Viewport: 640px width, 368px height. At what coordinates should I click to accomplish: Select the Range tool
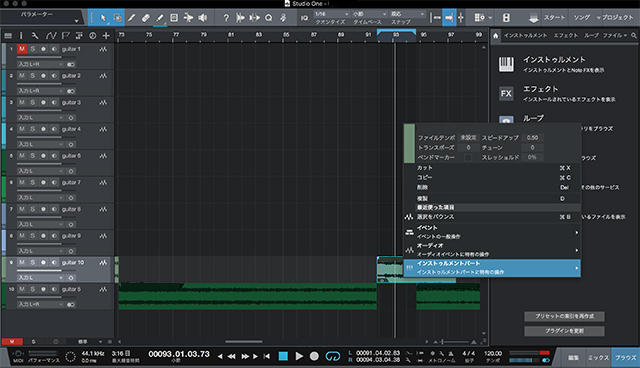click(x=117, y=18)
